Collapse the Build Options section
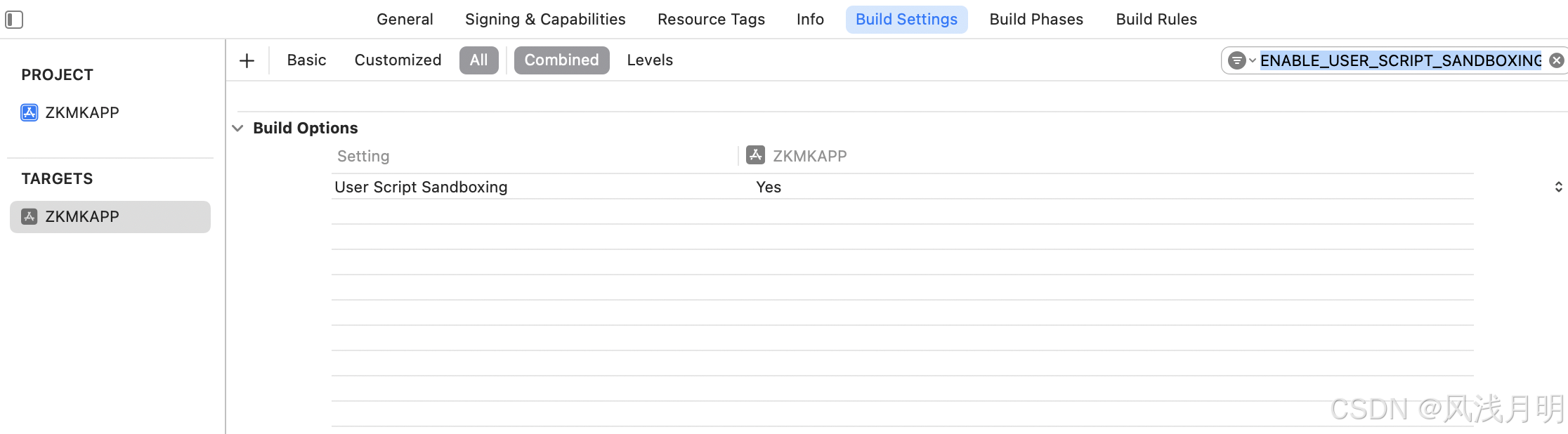This screenshot has width=1568, height=434. tap(237, 128)
